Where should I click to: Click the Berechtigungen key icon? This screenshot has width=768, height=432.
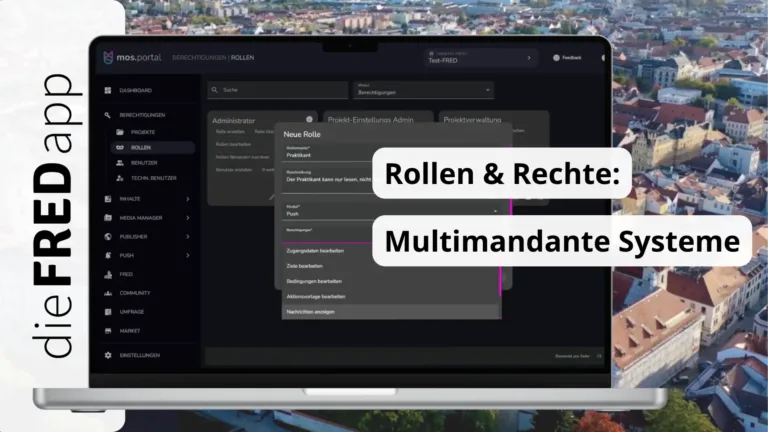coord(107,115)
